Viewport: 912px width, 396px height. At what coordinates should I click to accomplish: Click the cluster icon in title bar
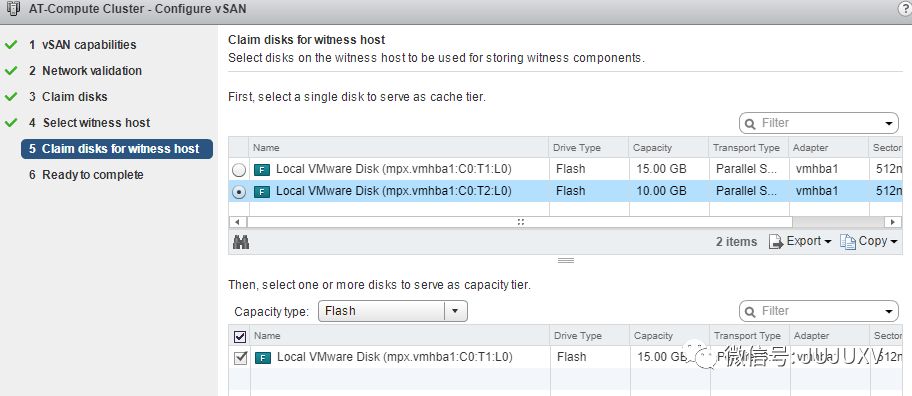[13, 9]
